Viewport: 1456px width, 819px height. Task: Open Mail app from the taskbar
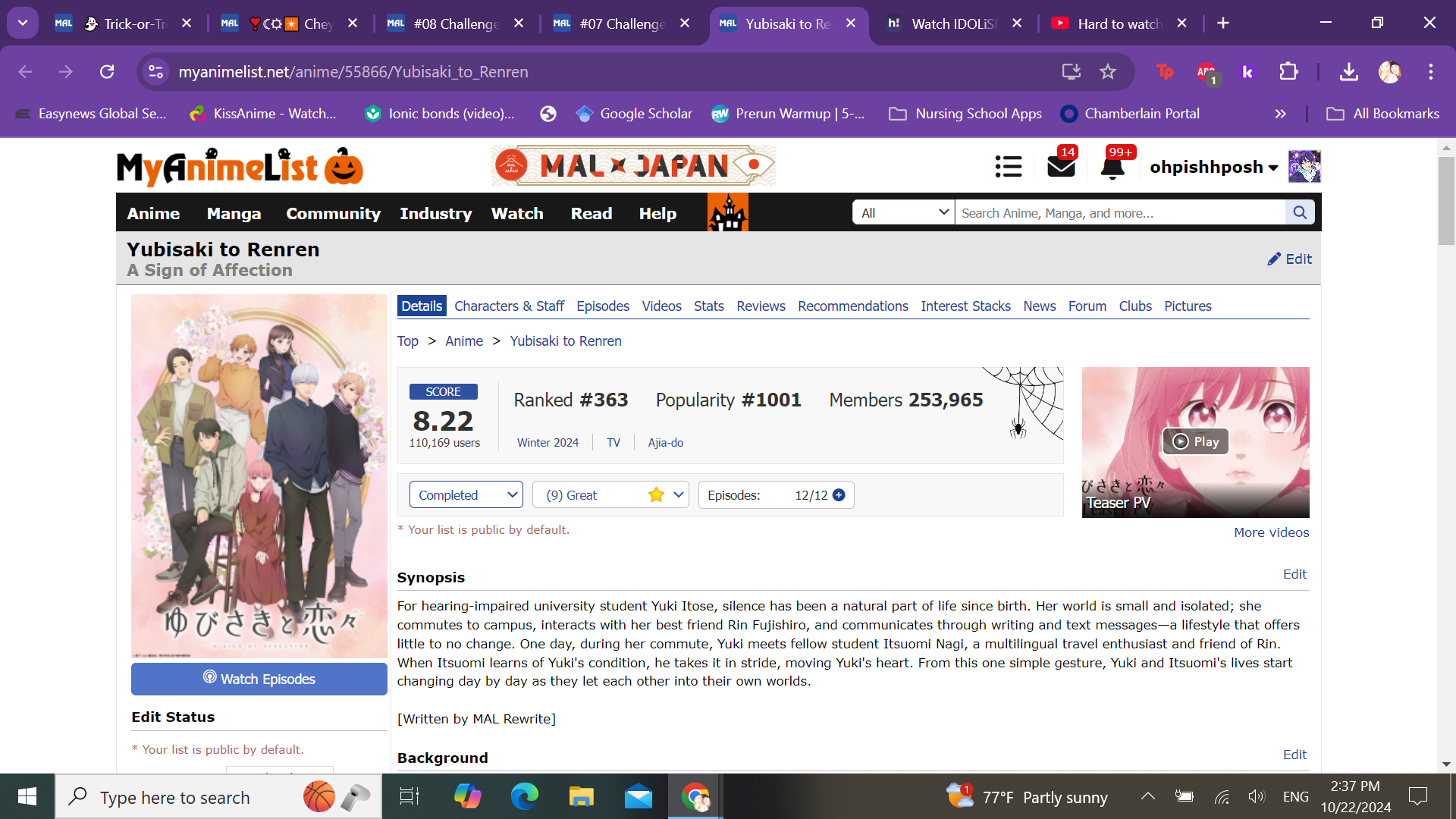(639, 796)
